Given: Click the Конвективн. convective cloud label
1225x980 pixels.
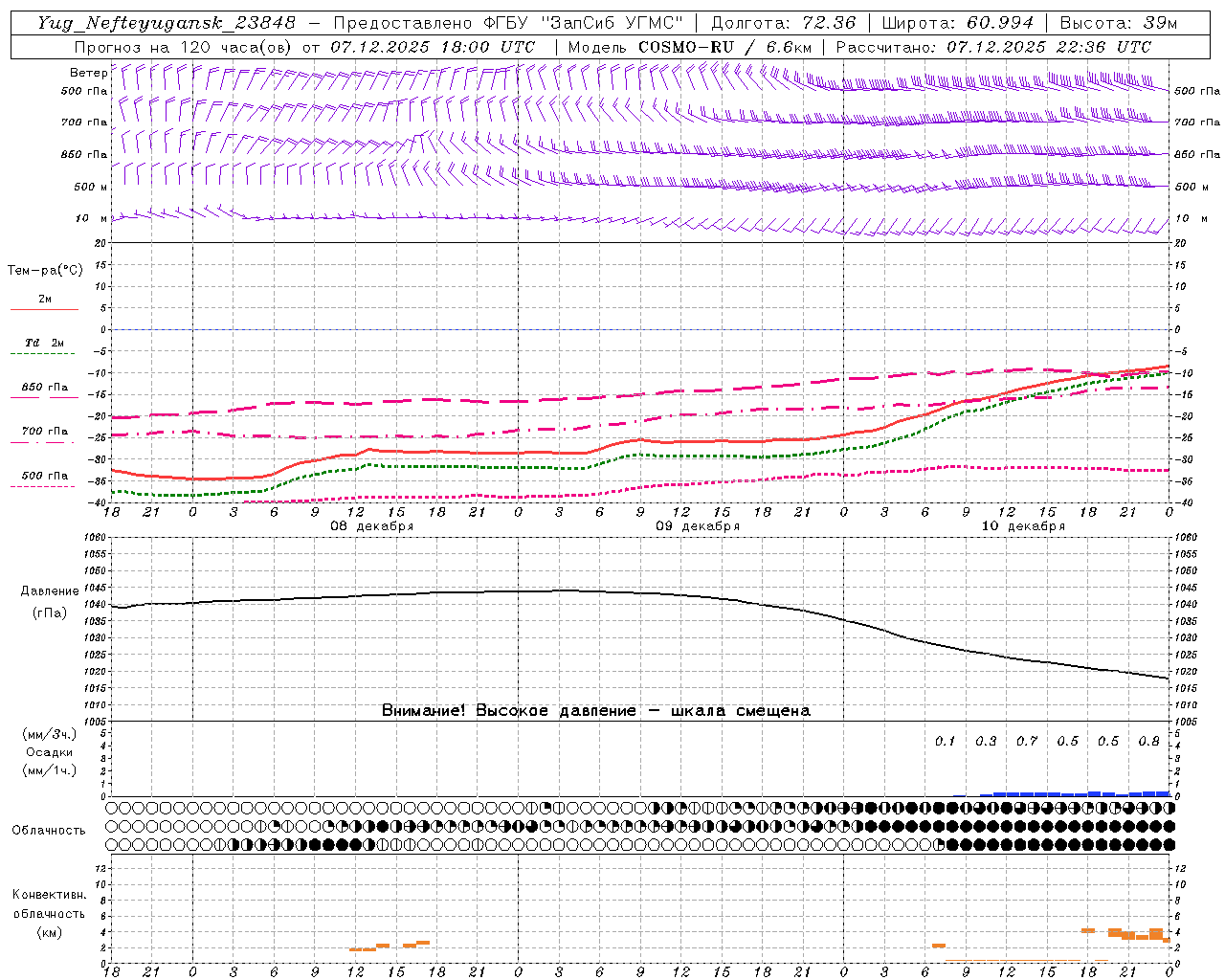Looking at the screenshot, I should [49, 895].
